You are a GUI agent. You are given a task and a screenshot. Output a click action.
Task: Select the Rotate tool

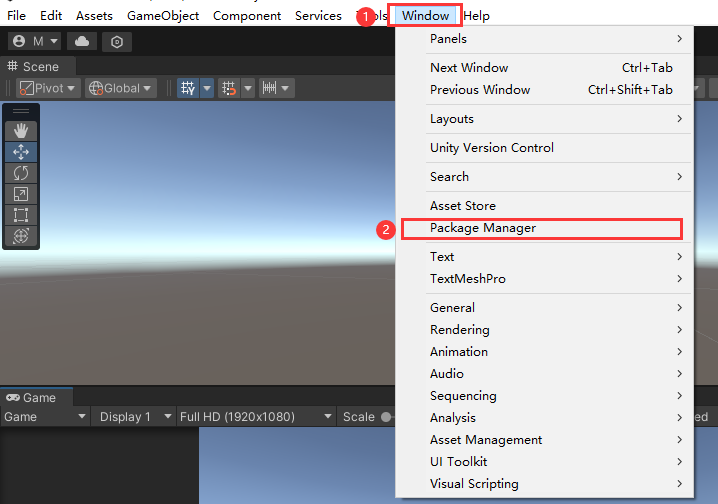point(21,173)
